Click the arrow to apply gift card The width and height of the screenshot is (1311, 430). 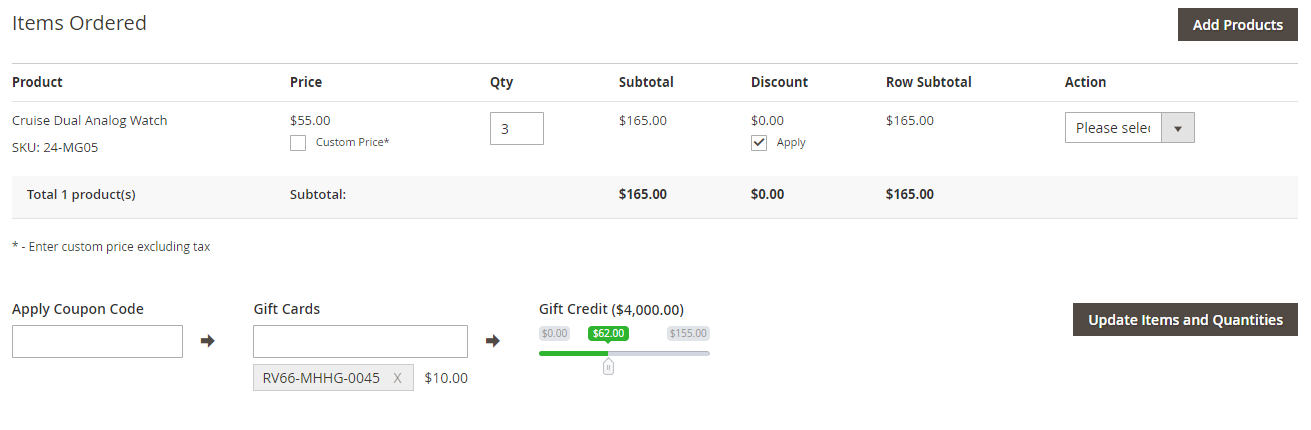[x=493, y=341]
